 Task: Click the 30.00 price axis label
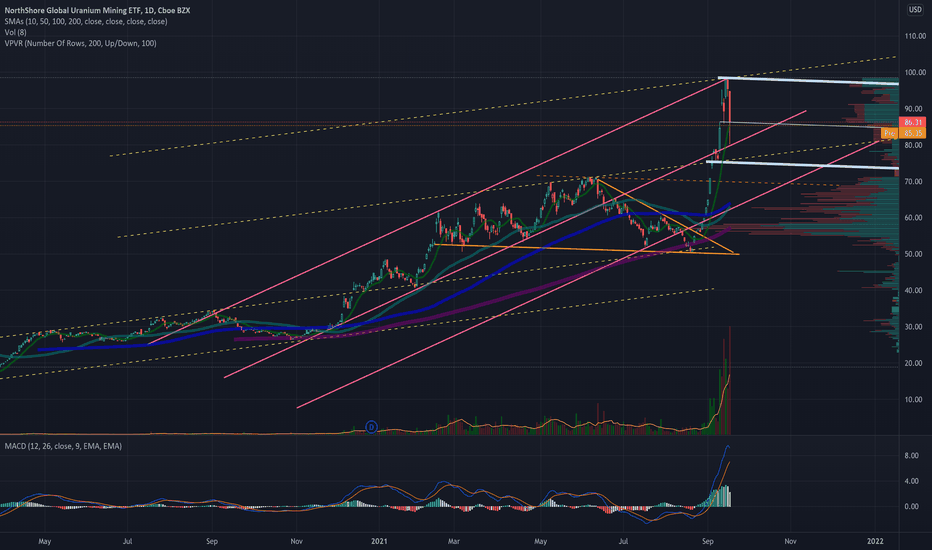pyautogui.click(x=915, y=326)
